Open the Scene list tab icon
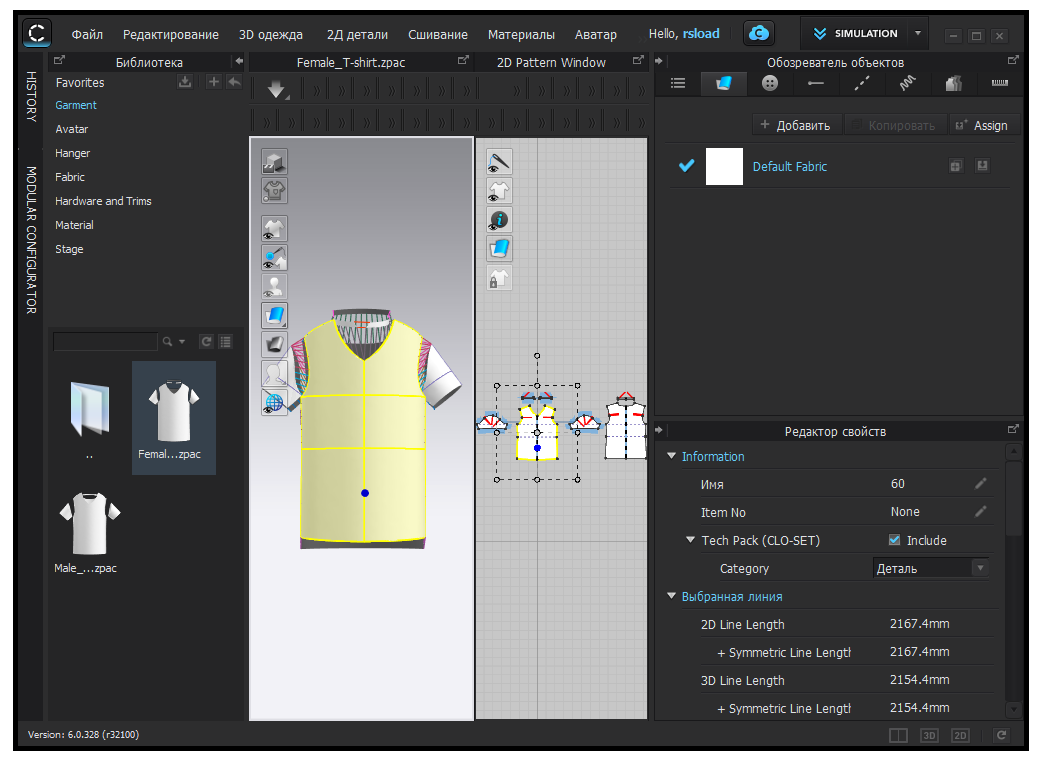Image resolution: width=1037 pixels, height=757 pixels. click(677, 84)
